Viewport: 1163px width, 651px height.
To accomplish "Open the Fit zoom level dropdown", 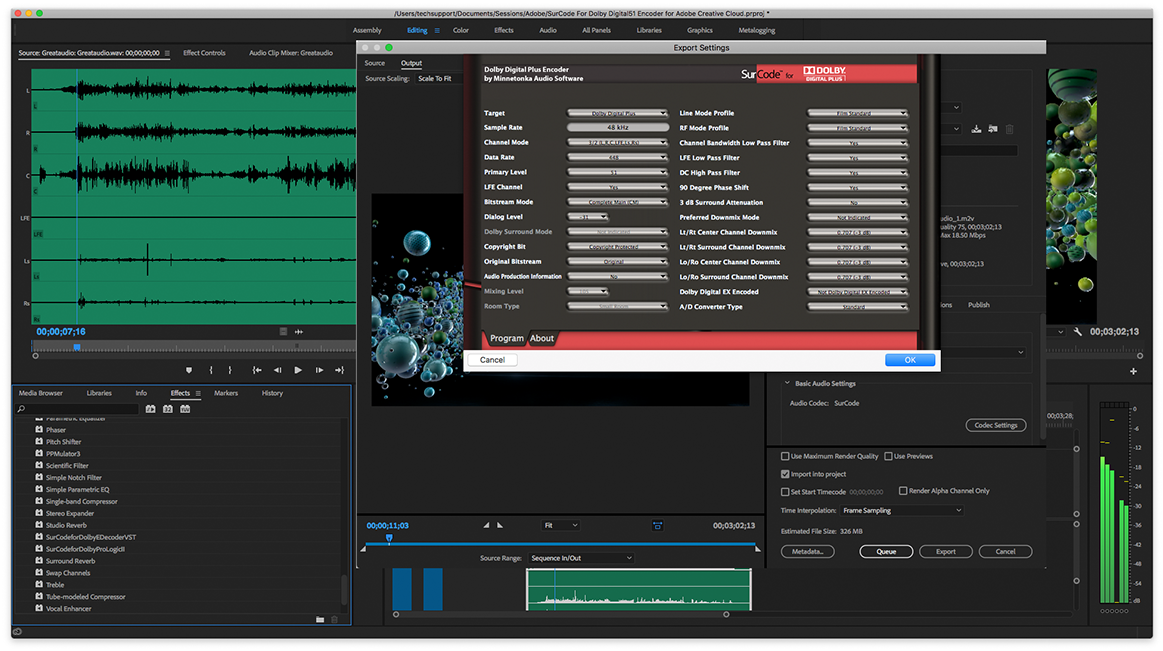I will click(561, 525).
